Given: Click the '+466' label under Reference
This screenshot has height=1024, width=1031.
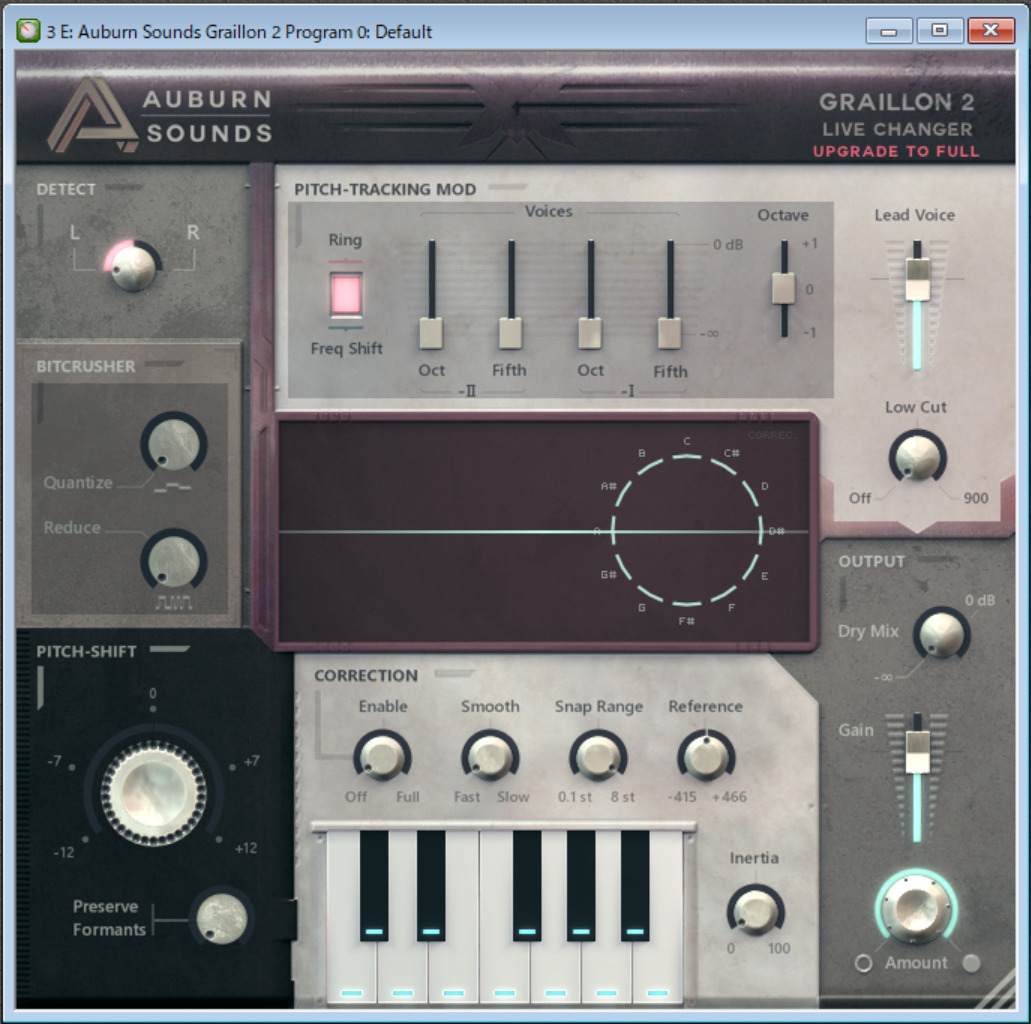Looking at the screenshot, I should 729,796.
